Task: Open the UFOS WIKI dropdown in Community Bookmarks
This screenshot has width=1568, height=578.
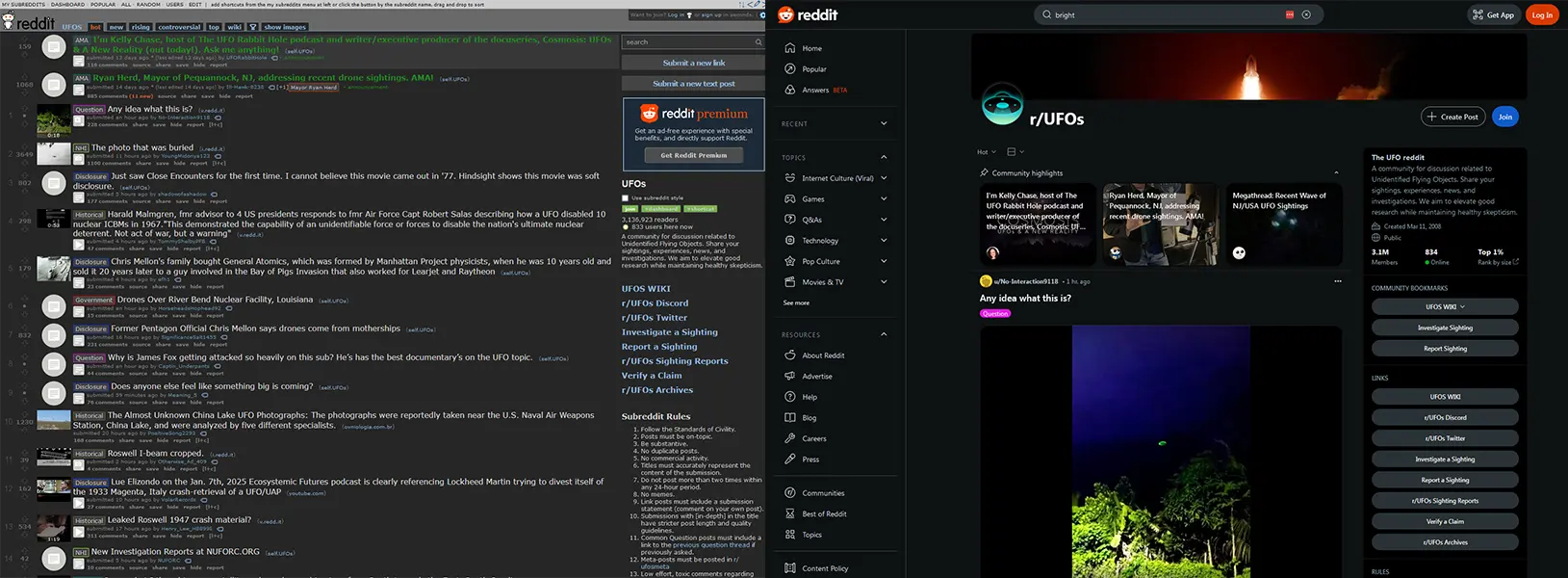Action: coord(1445,306)
